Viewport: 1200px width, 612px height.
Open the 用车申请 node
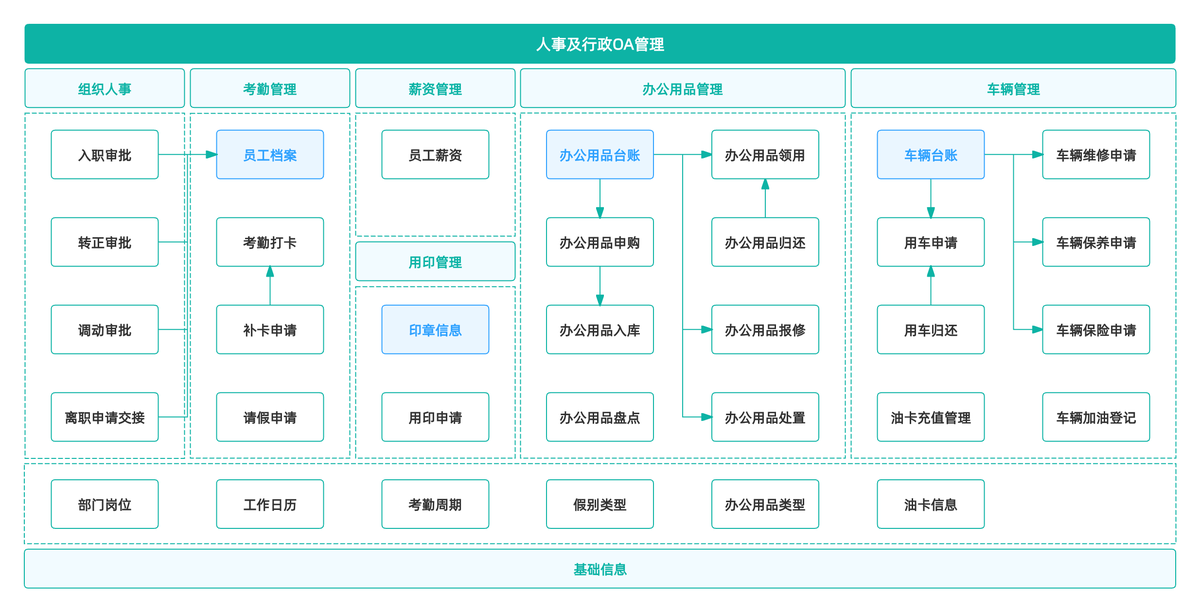tap(930, 242)
